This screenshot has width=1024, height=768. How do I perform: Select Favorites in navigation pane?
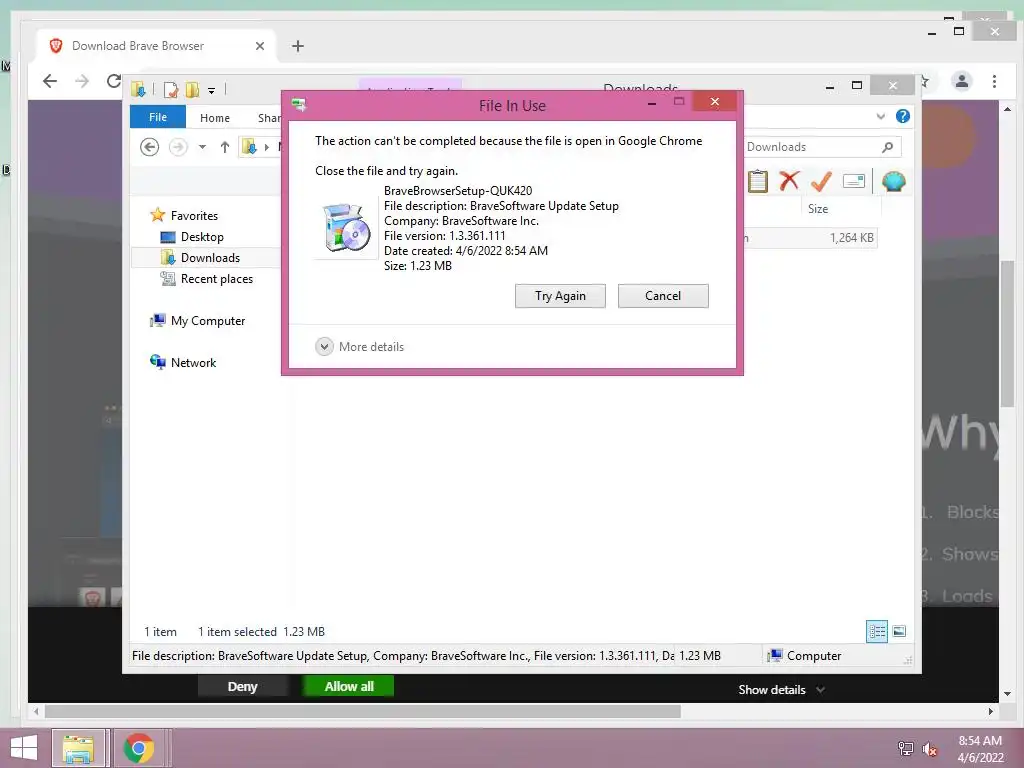click(x=184, y=215)
